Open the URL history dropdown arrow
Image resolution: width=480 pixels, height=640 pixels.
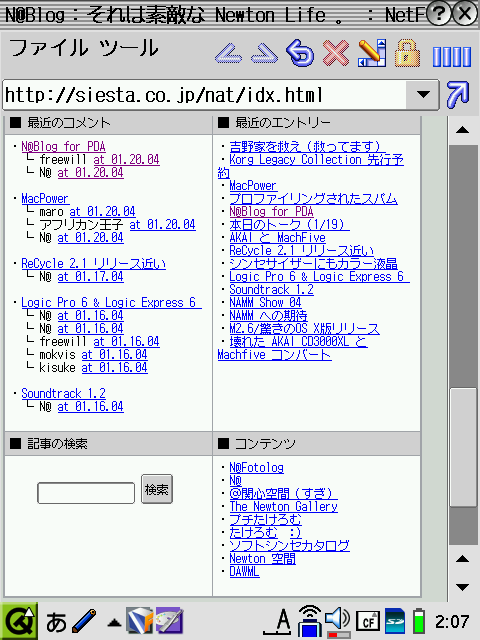pyautogui.click(x=423, y=95)
